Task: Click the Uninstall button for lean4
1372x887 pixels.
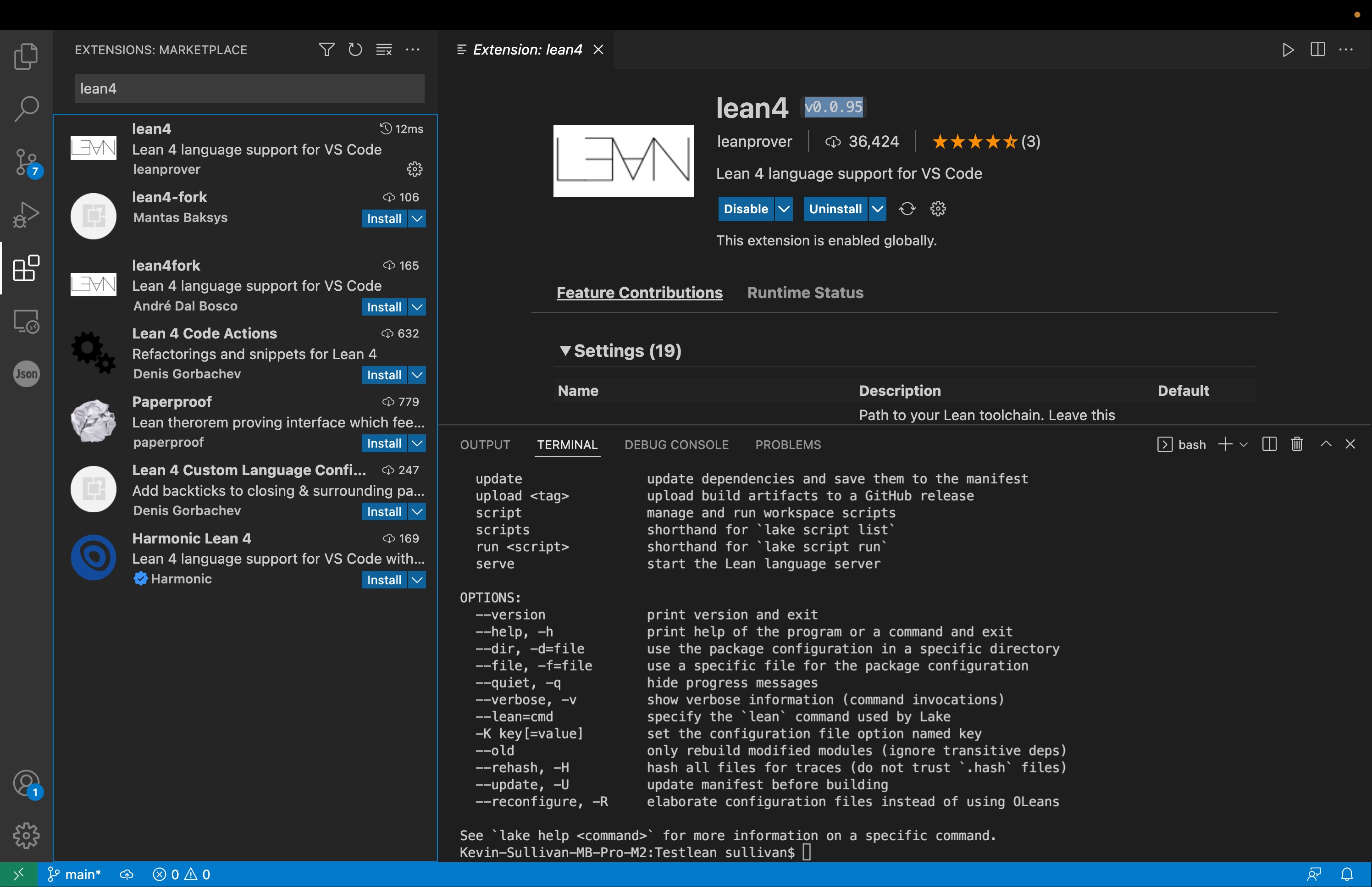Action: (835, 209)
